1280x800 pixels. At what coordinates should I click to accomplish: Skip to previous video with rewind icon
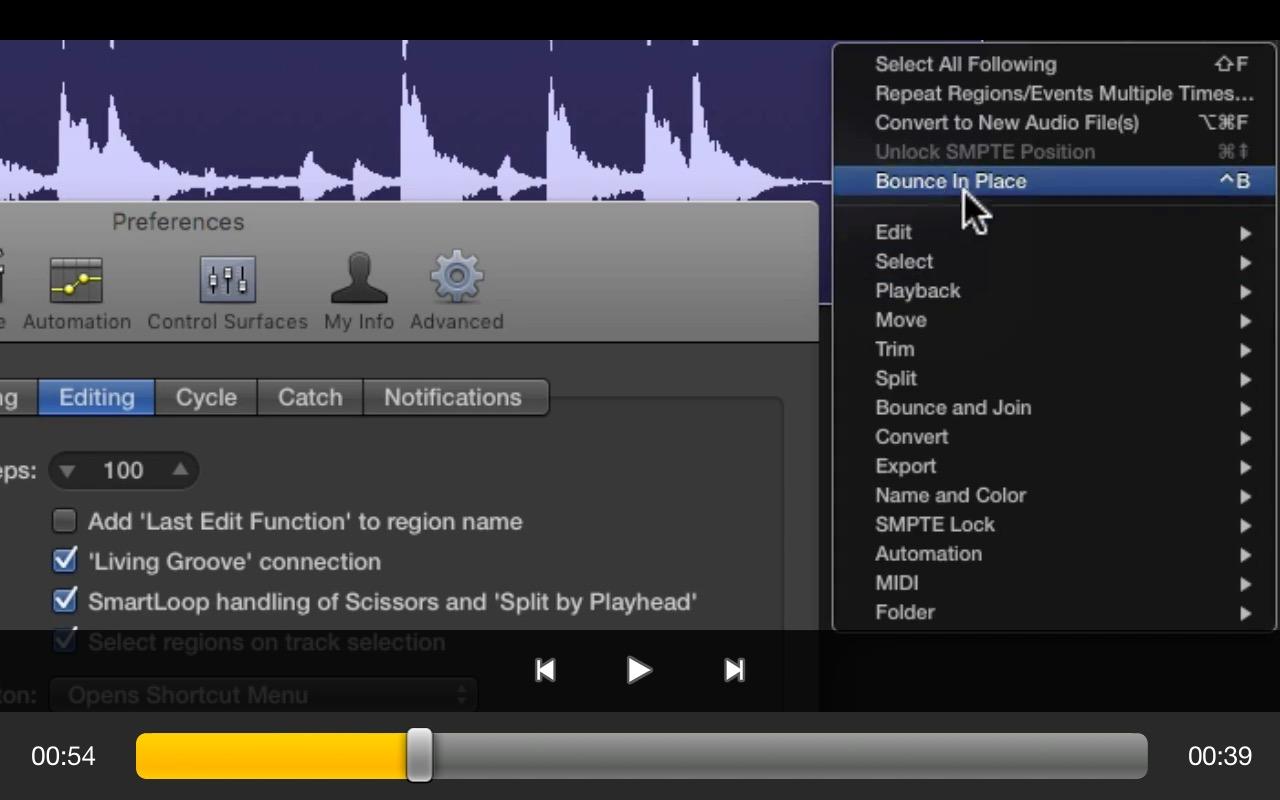[x=545, y=670]
